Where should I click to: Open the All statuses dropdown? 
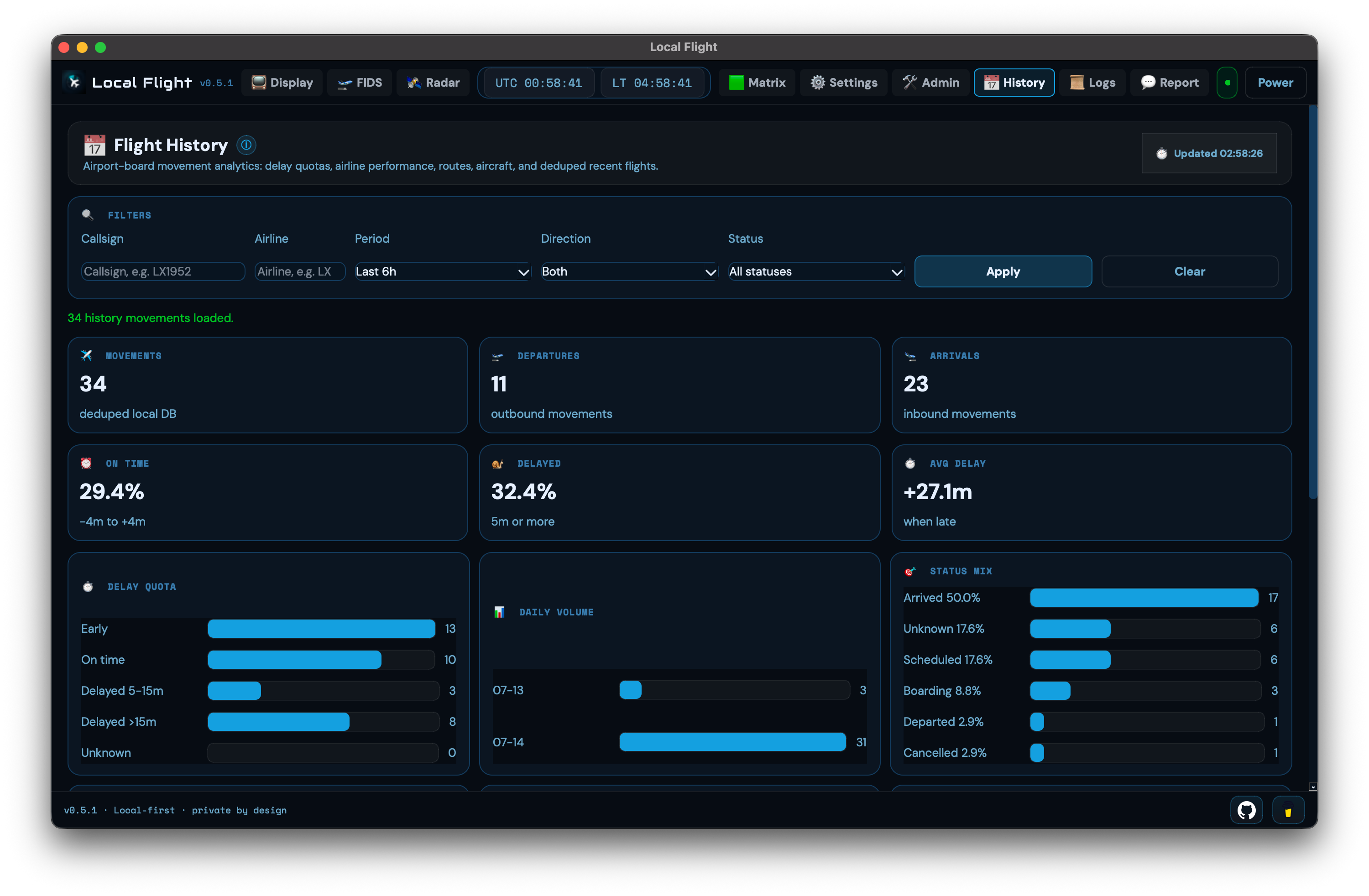click(x=815, y=271)
